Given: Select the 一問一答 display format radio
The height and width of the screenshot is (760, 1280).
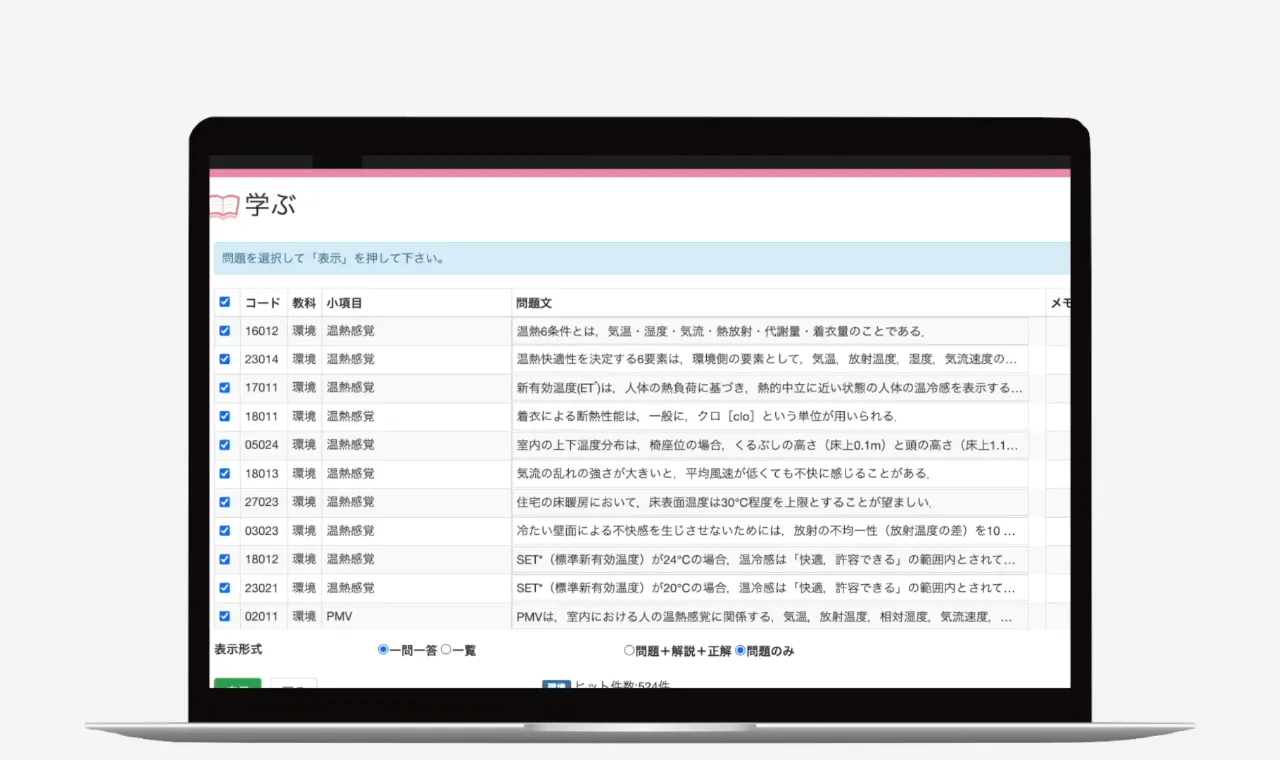Looking at the screenshot, I should (x=383, y=650).
